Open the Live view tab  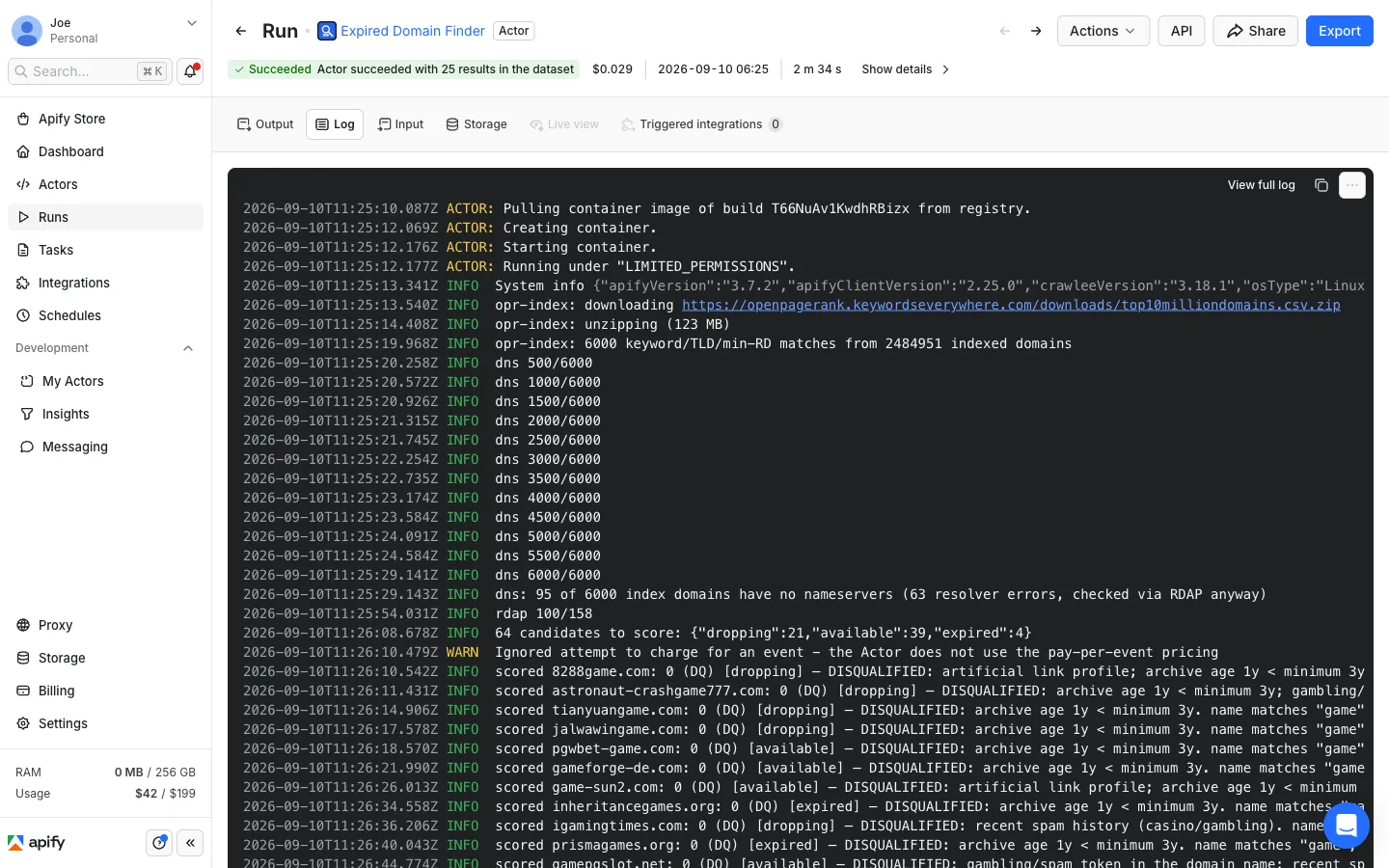coord(564,124)
